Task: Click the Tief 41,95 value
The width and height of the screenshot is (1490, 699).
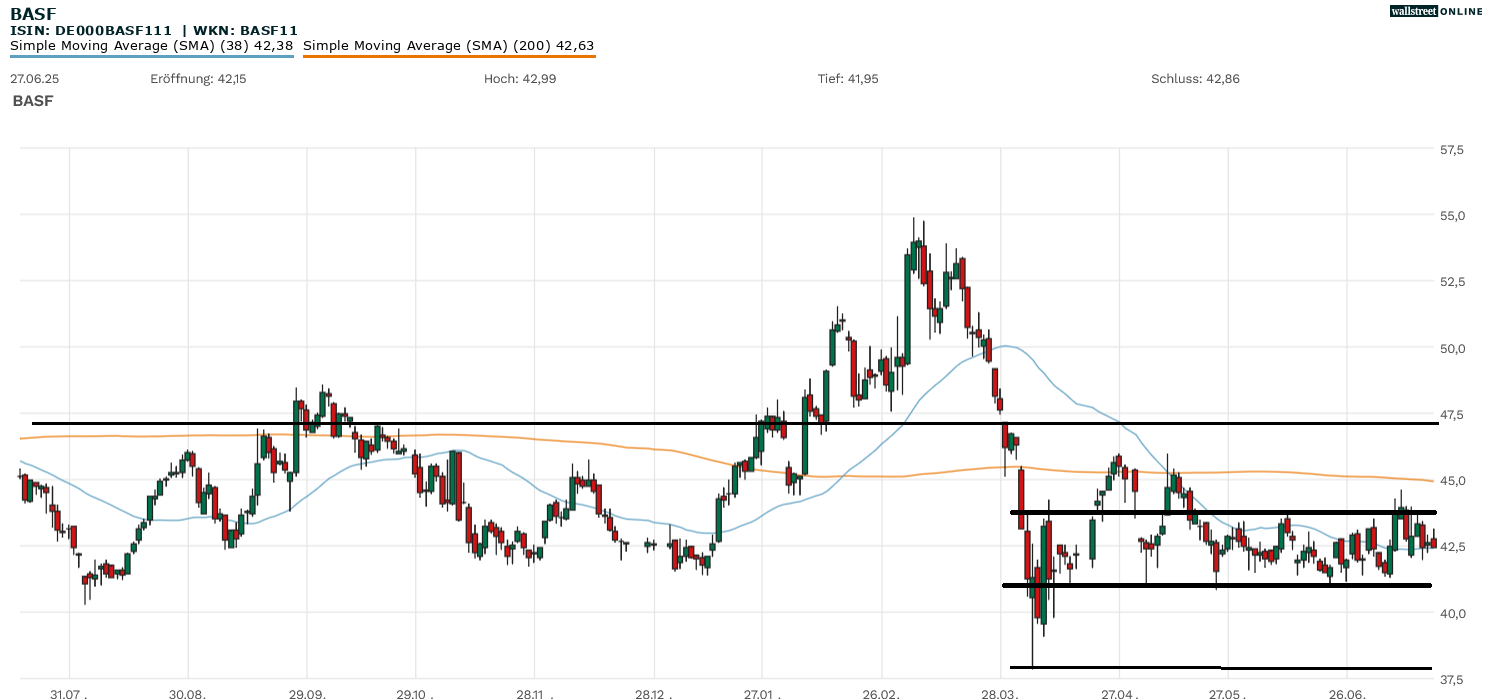Action: [848, 78]
